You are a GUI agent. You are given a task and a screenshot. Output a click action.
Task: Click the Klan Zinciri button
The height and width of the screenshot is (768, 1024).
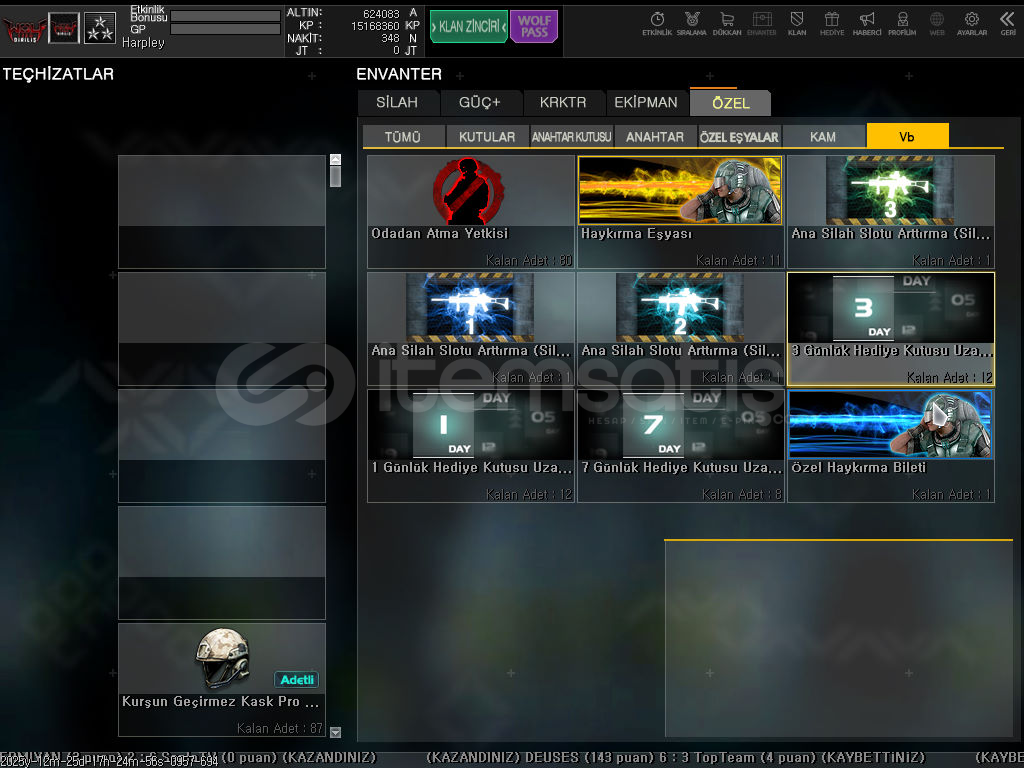(x=468, y=27)
